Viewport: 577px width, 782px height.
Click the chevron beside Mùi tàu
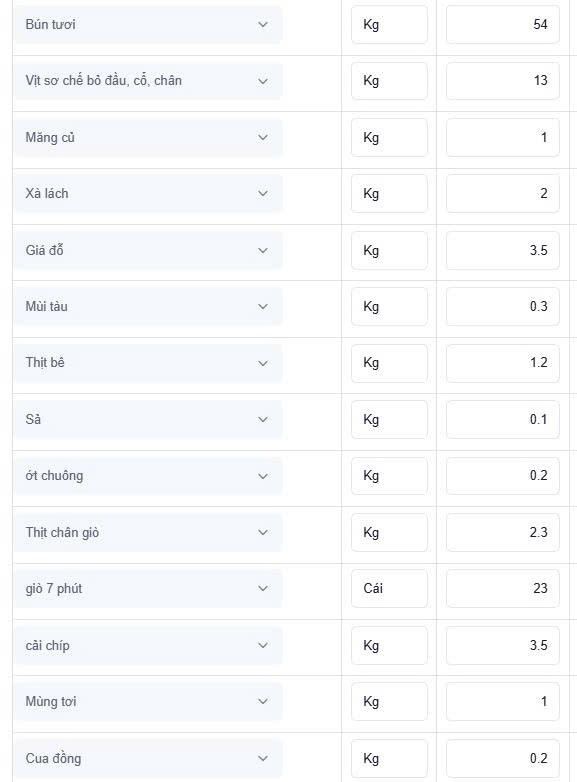tap(263, 307)
